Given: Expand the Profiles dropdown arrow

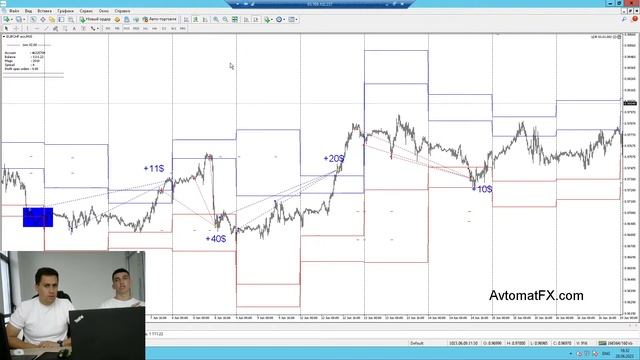Looking at the screenshot, I should (x=23, y=19).
